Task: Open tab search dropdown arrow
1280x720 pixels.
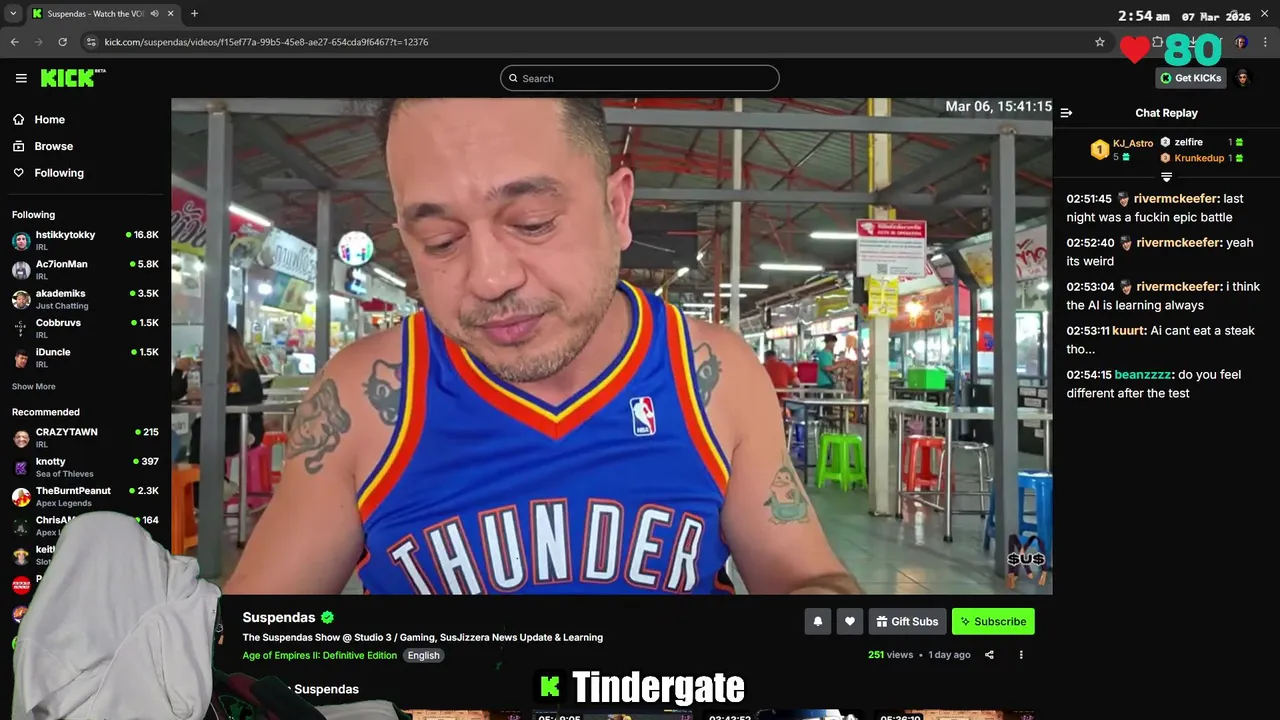Action: pyautogui.click(x=13, y=13)
